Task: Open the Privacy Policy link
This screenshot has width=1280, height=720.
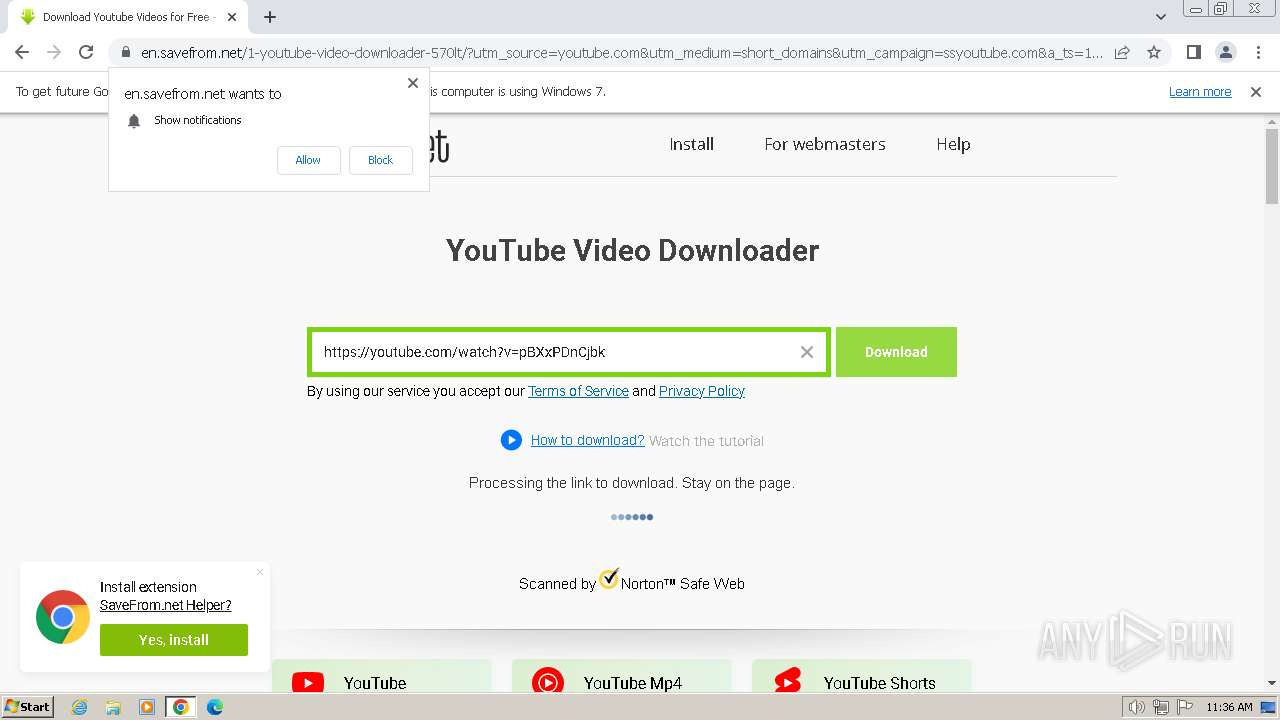Action: [702, 391]
